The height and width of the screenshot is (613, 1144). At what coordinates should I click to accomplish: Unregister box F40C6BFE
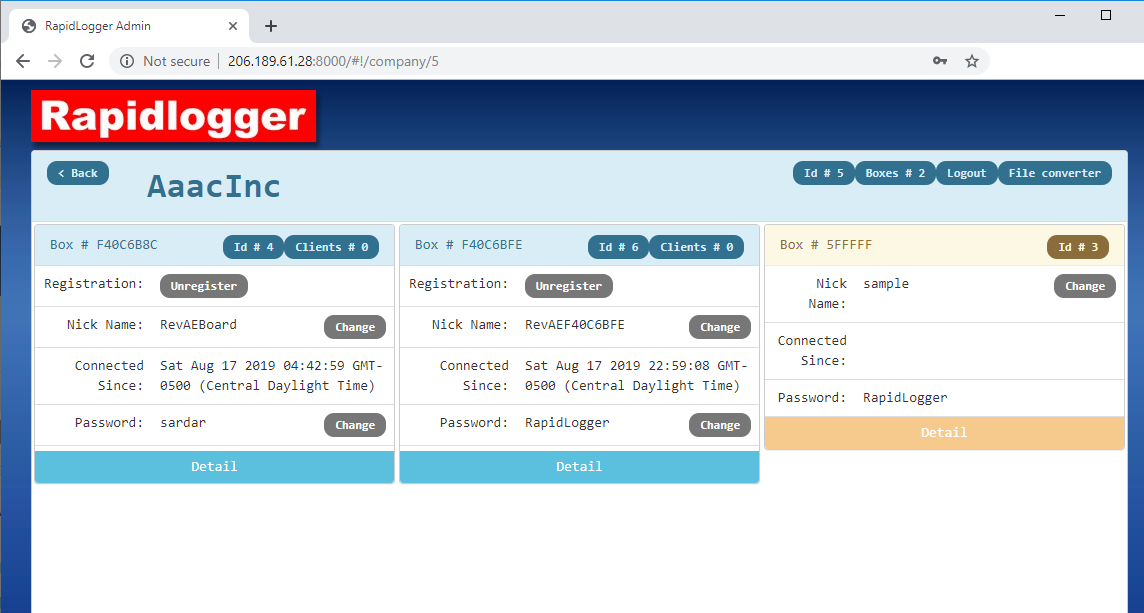point(569,286)
